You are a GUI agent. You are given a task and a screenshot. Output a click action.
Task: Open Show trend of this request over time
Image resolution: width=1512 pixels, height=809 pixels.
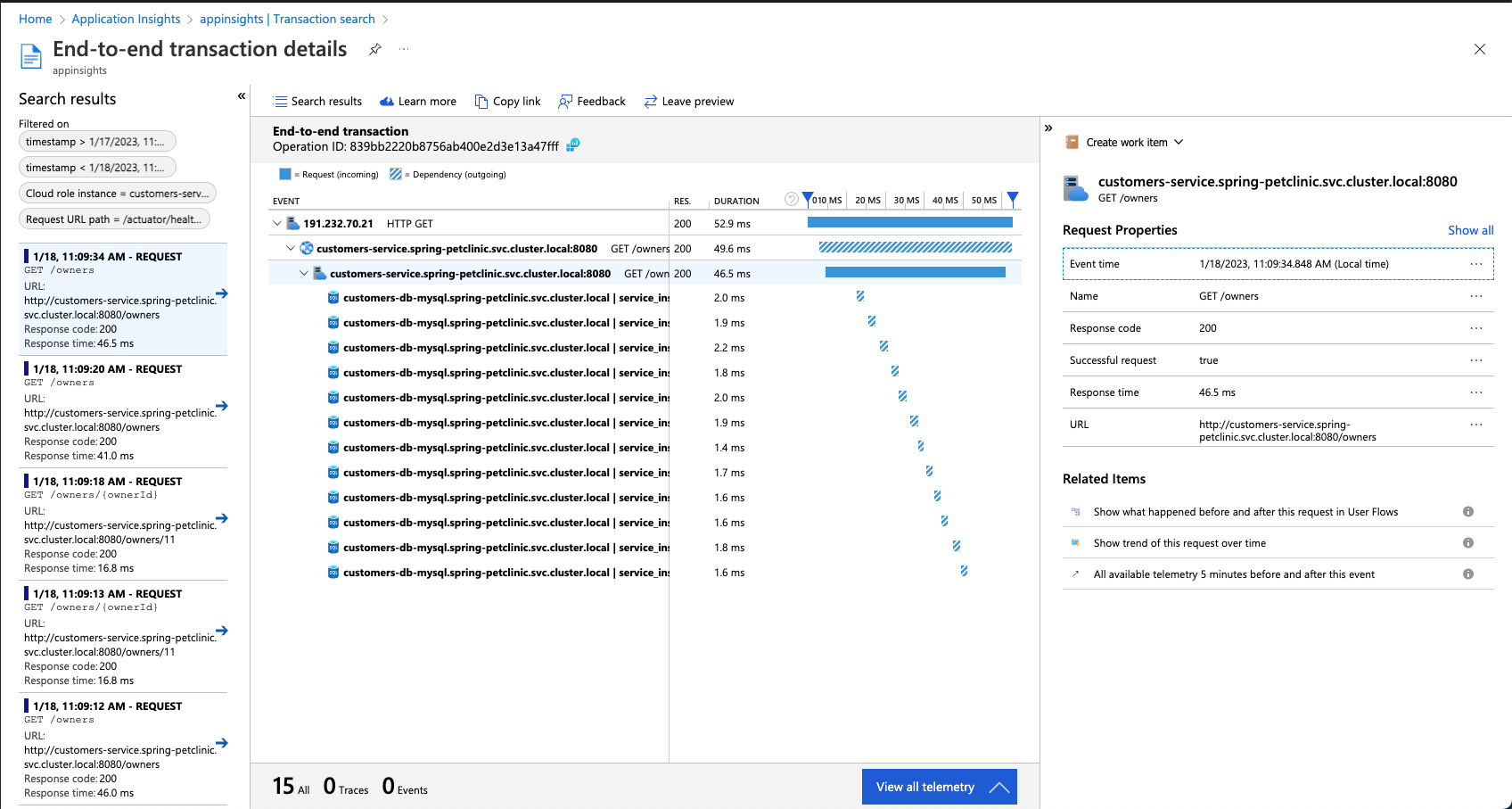click(1179, 543)
